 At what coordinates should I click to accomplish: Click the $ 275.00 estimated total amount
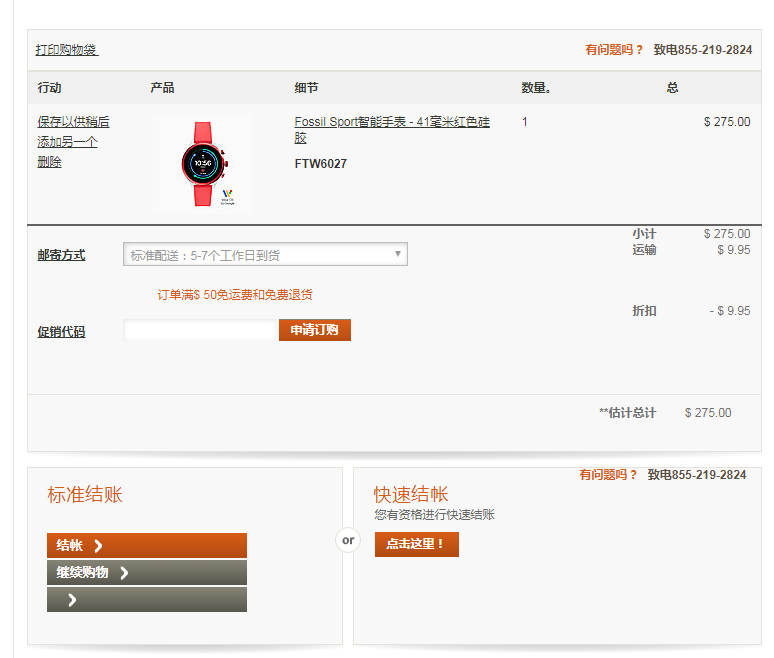708,413
